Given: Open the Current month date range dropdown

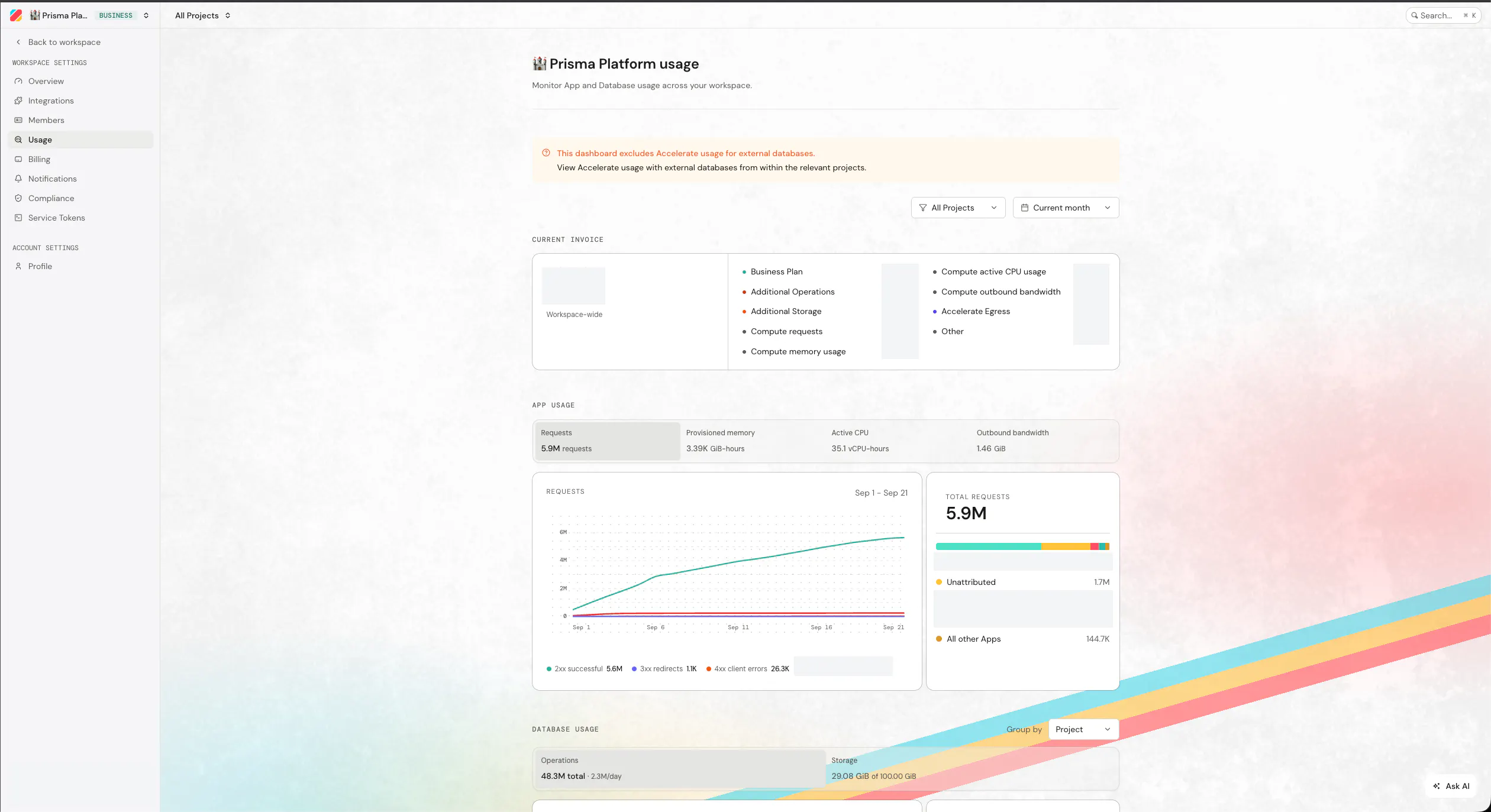Looking at the screenshot, I should point(1066,208).
